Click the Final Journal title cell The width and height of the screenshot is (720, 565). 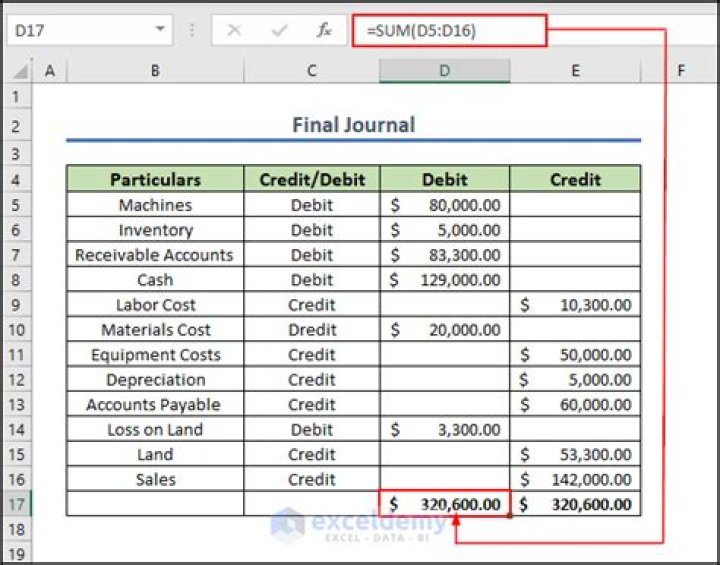click(x=353, y=125)
